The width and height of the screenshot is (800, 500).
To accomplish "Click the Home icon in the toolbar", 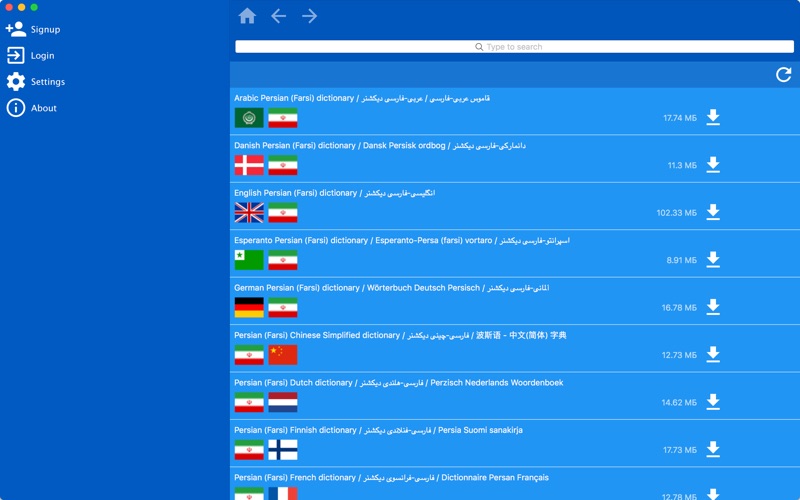I will [x=247, y=16].
